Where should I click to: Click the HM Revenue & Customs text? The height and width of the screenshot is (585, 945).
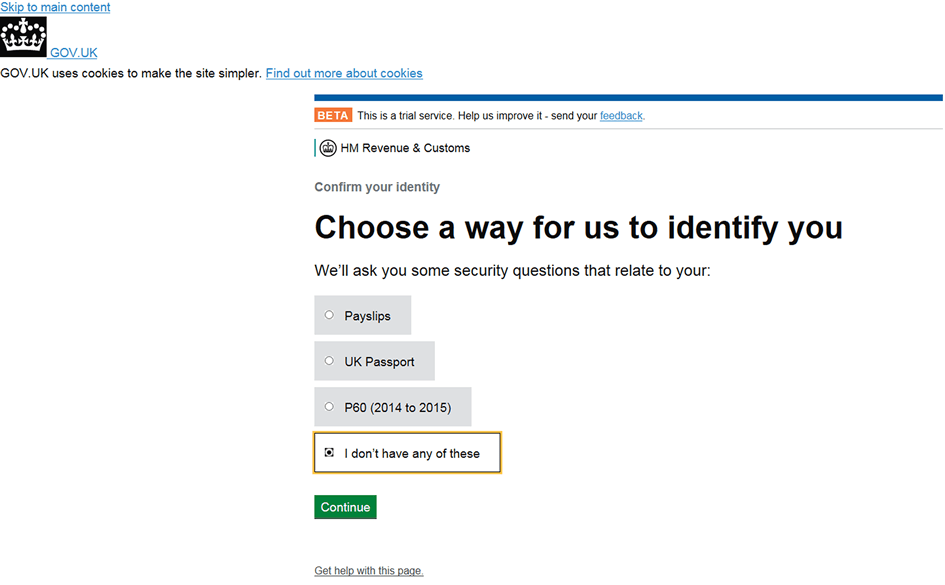[x=405, y=148]
